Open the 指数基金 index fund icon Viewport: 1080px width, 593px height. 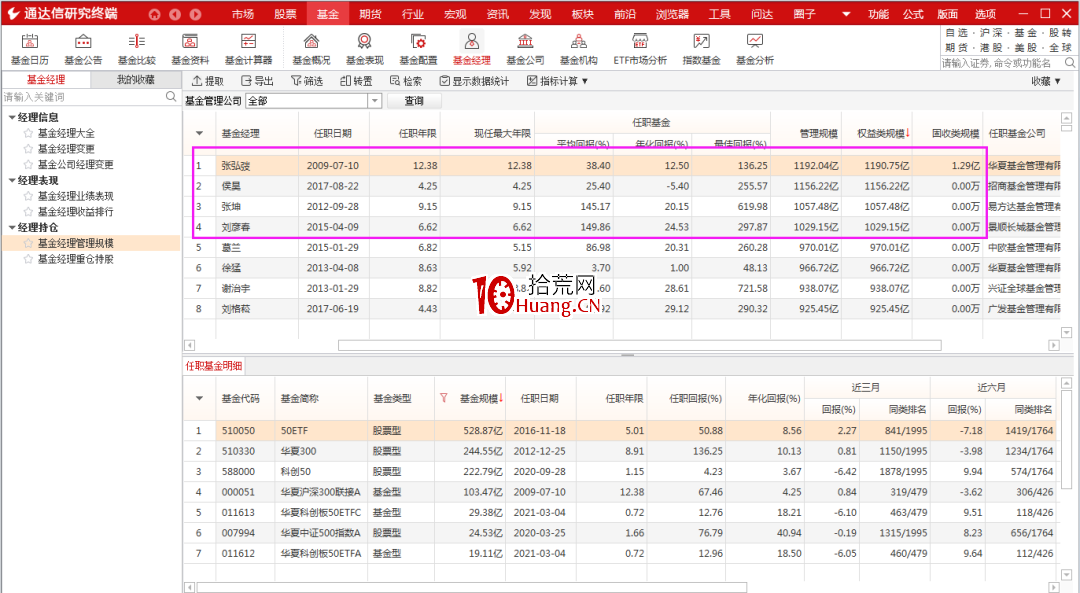(x=701, y=49)
